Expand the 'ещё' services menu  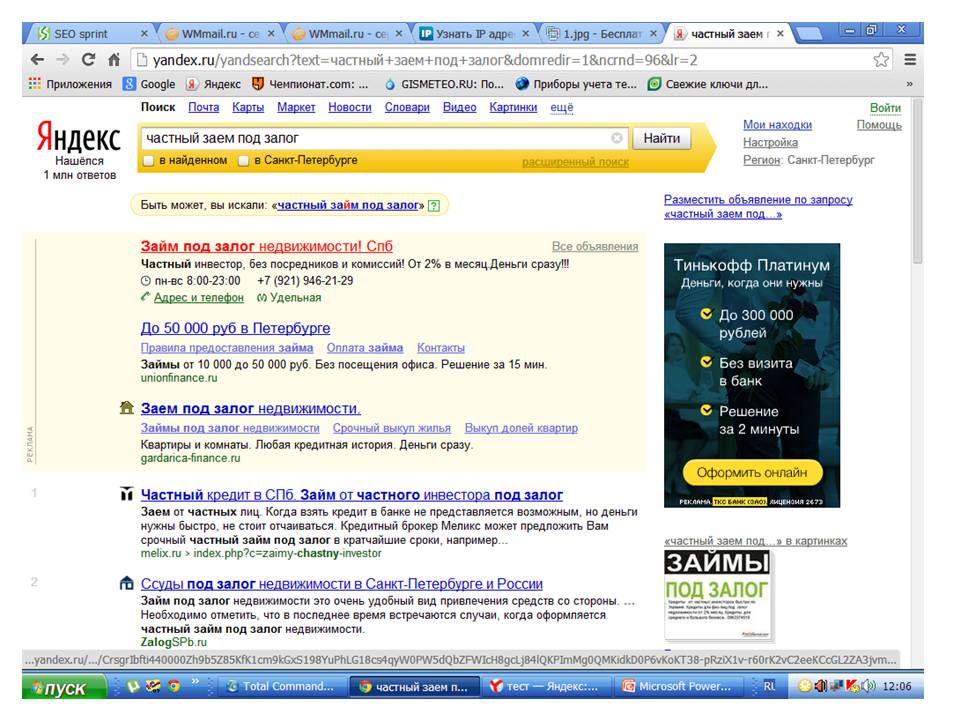tap(561, 107)
